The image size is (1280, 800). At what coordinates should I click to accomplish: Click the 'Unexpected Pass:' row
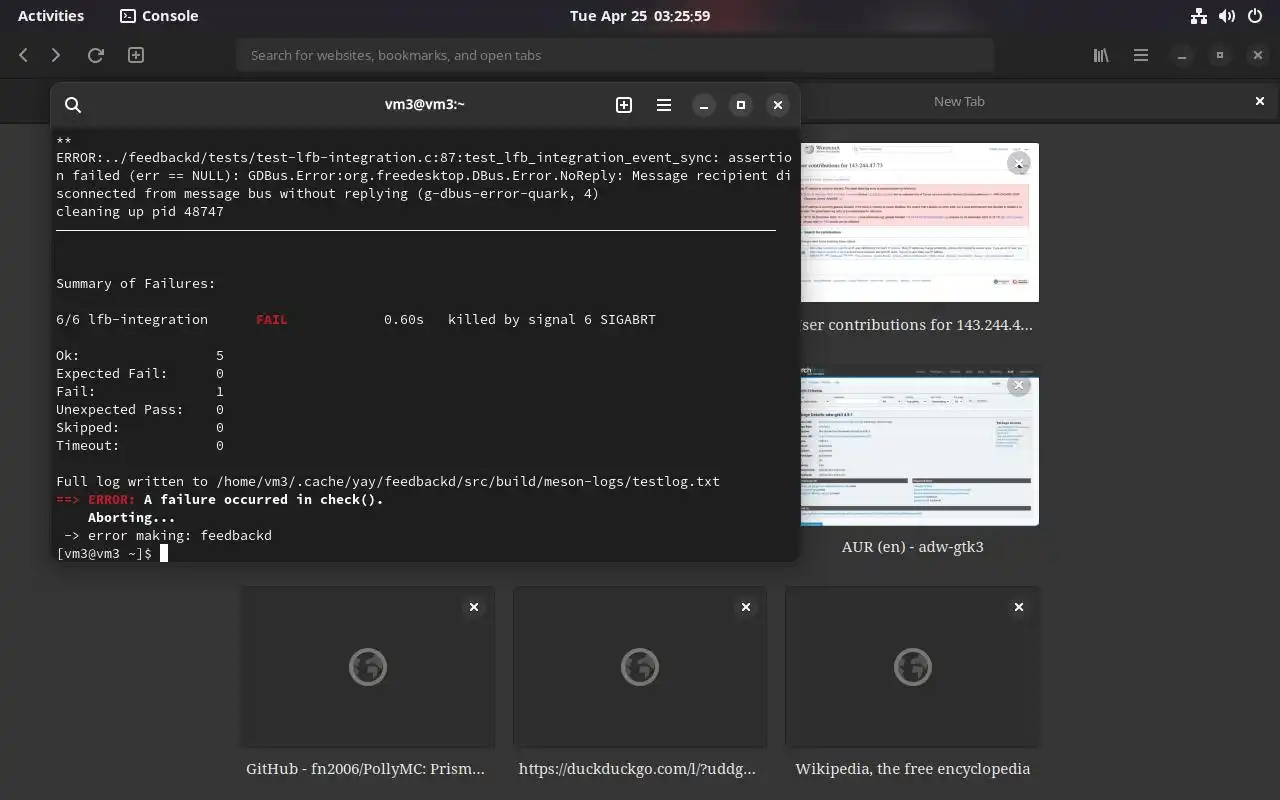pos(140,410)
